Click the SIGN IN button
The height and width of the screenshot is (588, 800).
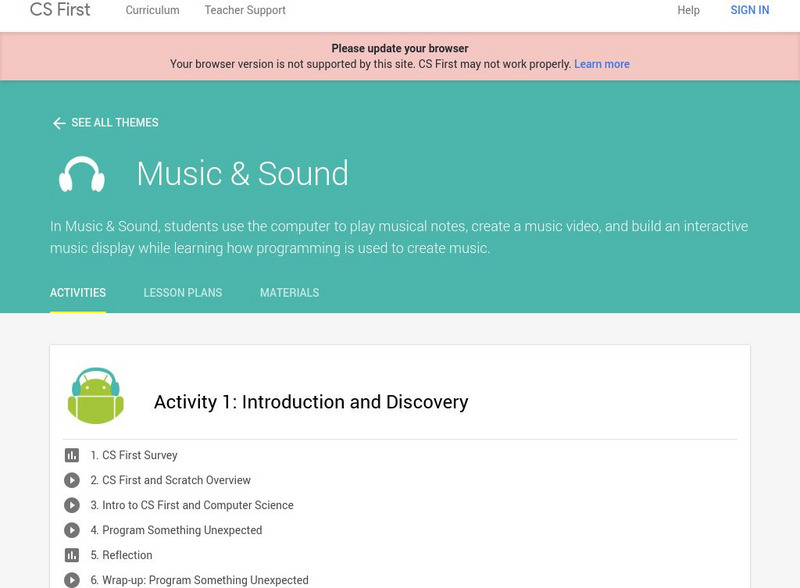point(749,10)
